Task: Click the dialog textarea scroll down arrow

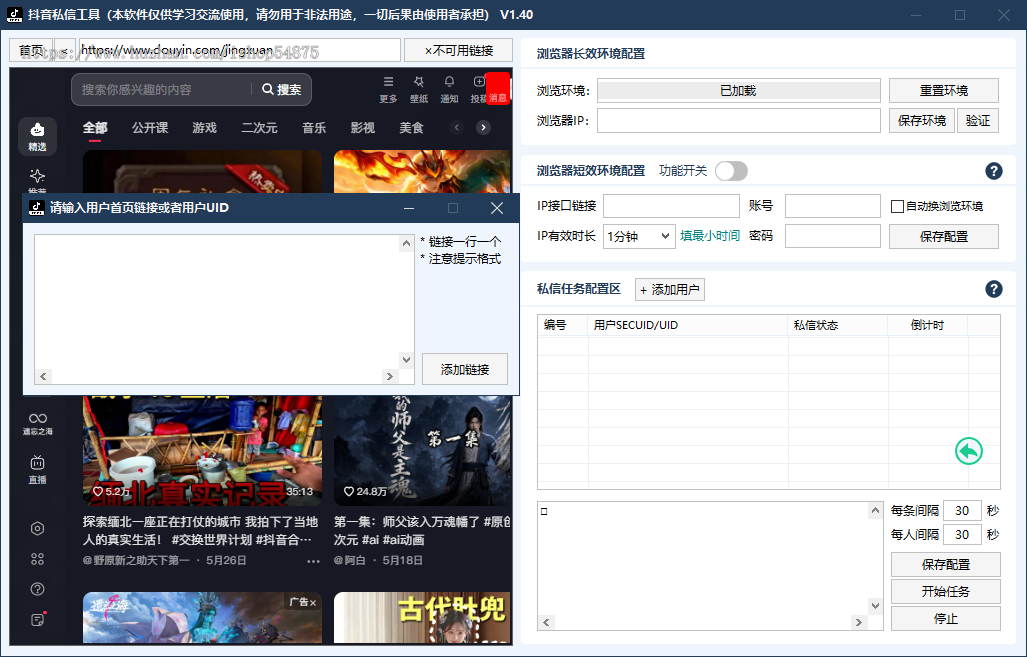Action: pos(407,360)
